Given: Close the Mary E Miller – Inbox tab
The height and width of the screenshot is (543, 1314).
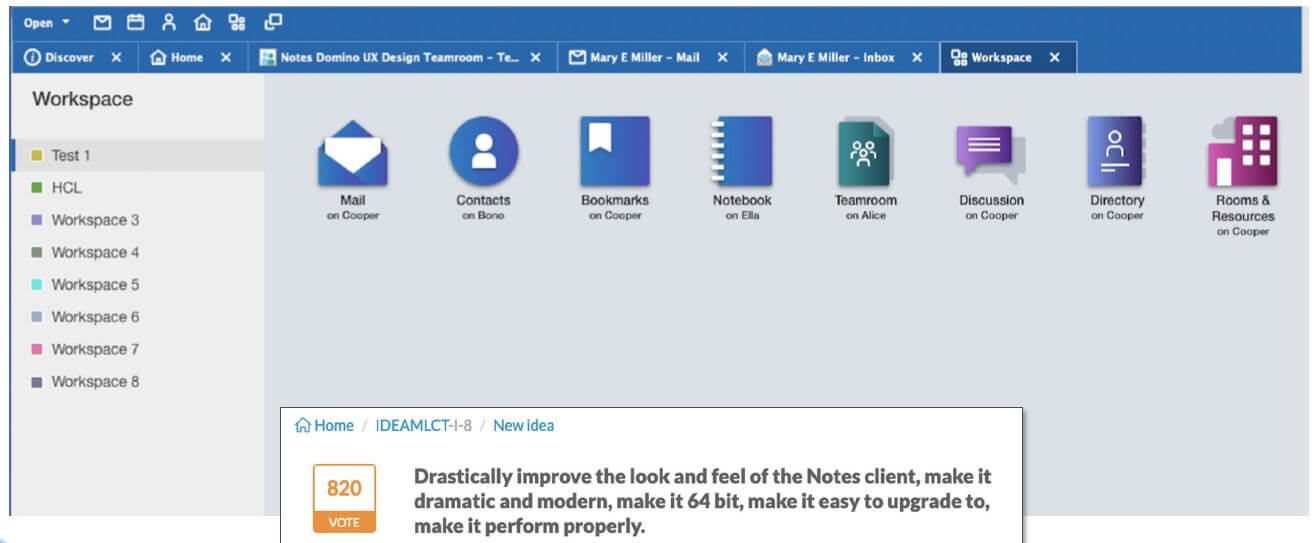Looking at the screenshot, I should pos(917,58).
